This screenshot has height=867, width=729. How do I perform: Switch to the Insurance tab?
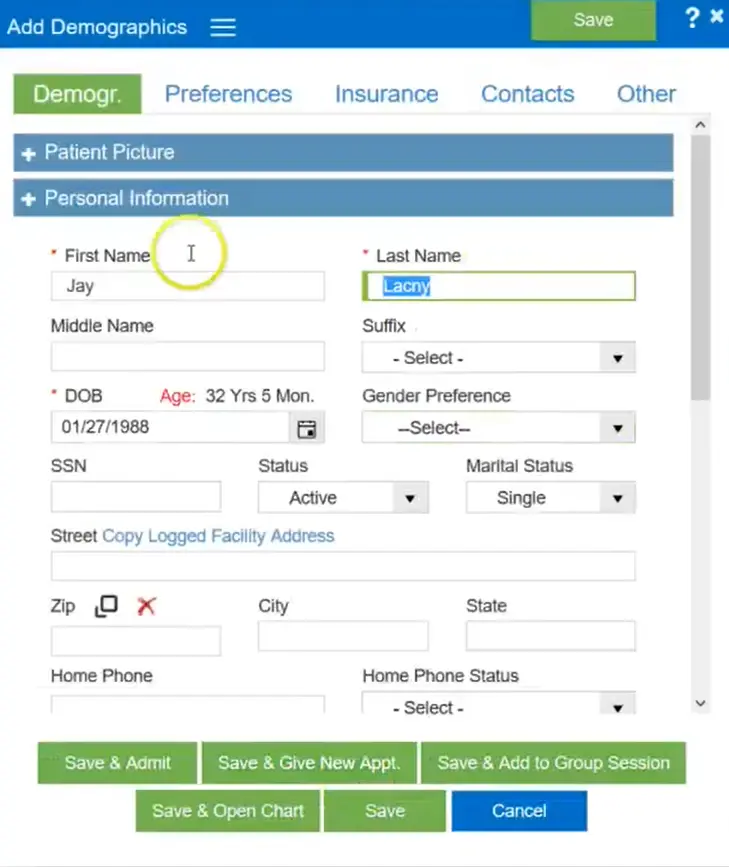tap(387, 93)
